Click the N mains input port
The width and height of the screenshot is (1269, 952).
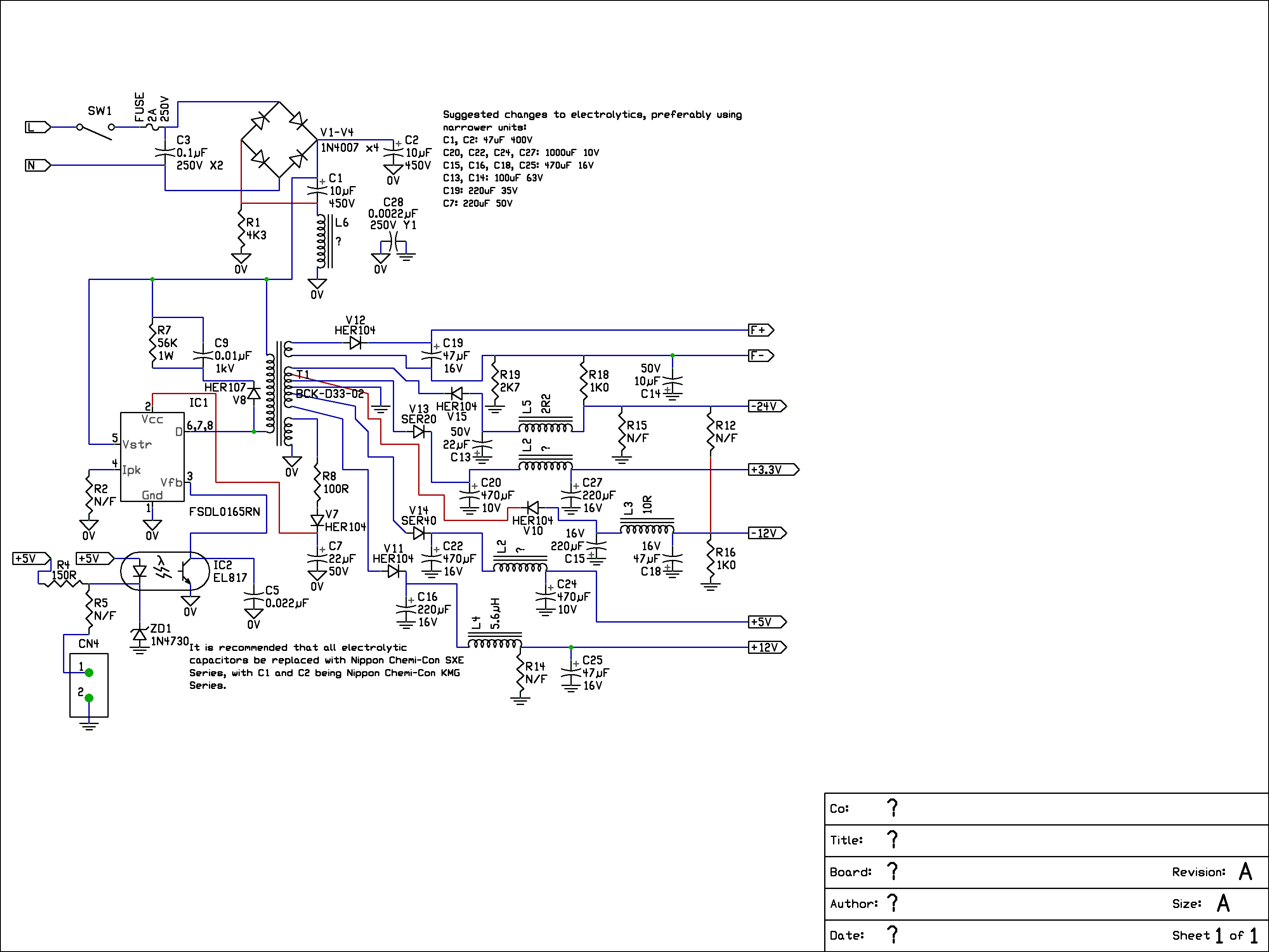[x=38, y=165]
